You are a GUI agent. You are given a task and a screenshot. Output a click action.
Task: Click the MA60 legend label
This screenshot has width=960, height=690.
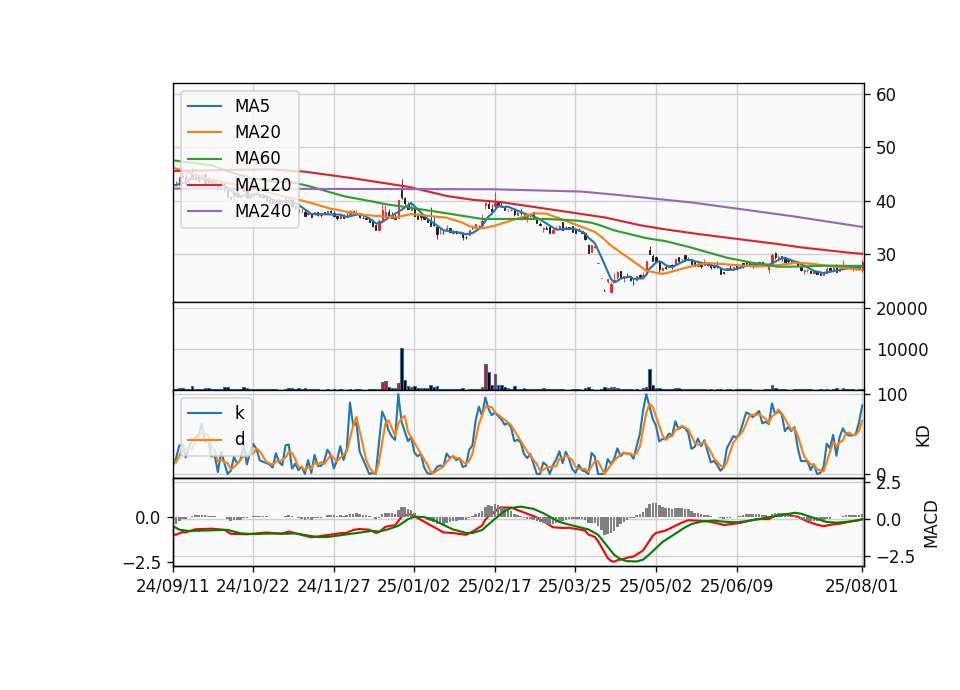[257, 159]
